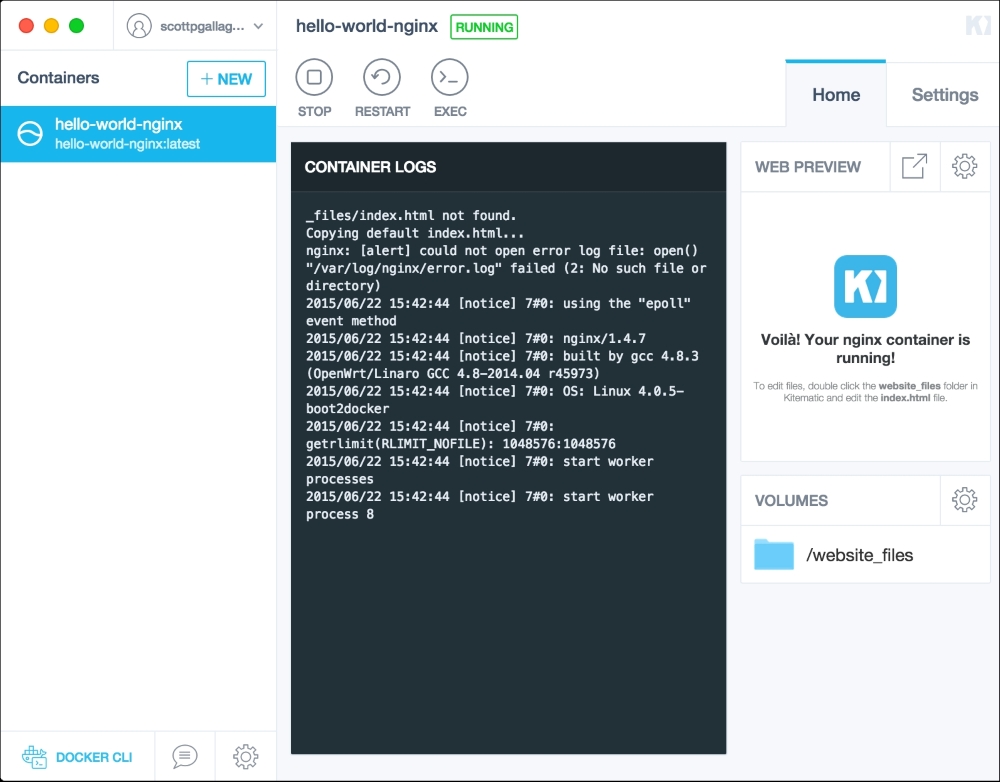
Task: Click the DOCKER CLI label
Action: tap(94, 757)
